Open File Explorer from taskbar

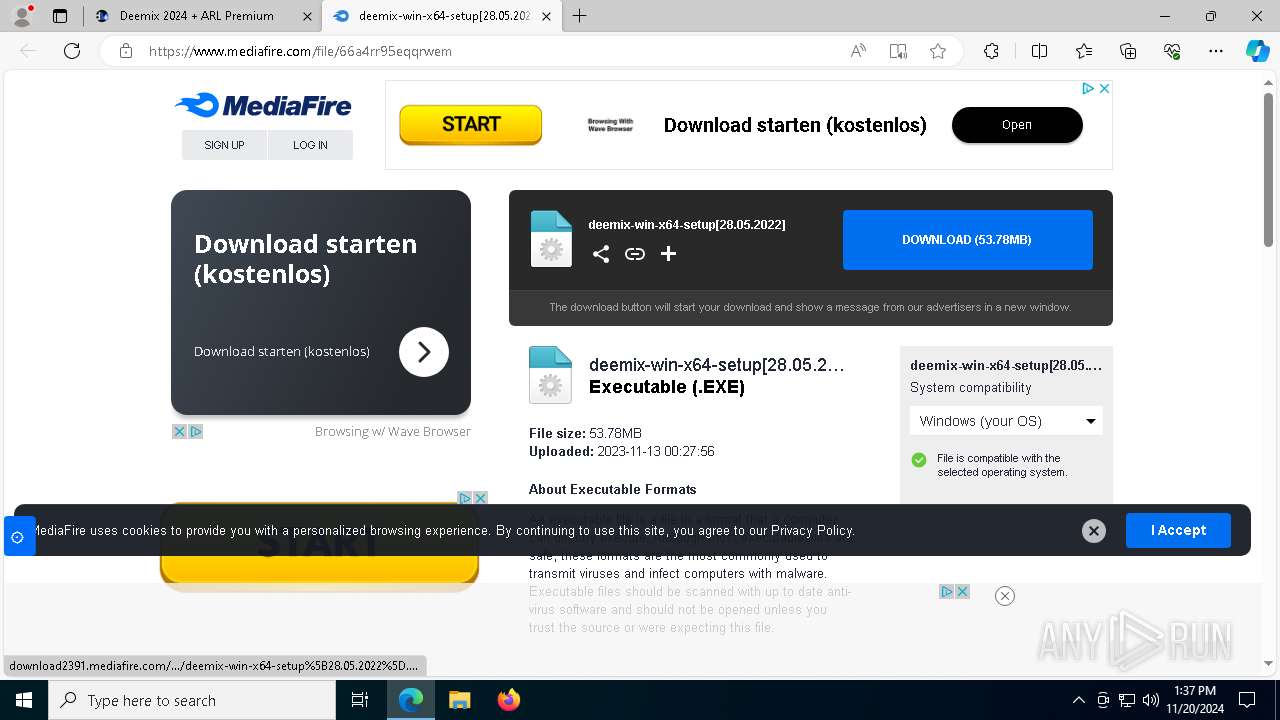(459, 700)
